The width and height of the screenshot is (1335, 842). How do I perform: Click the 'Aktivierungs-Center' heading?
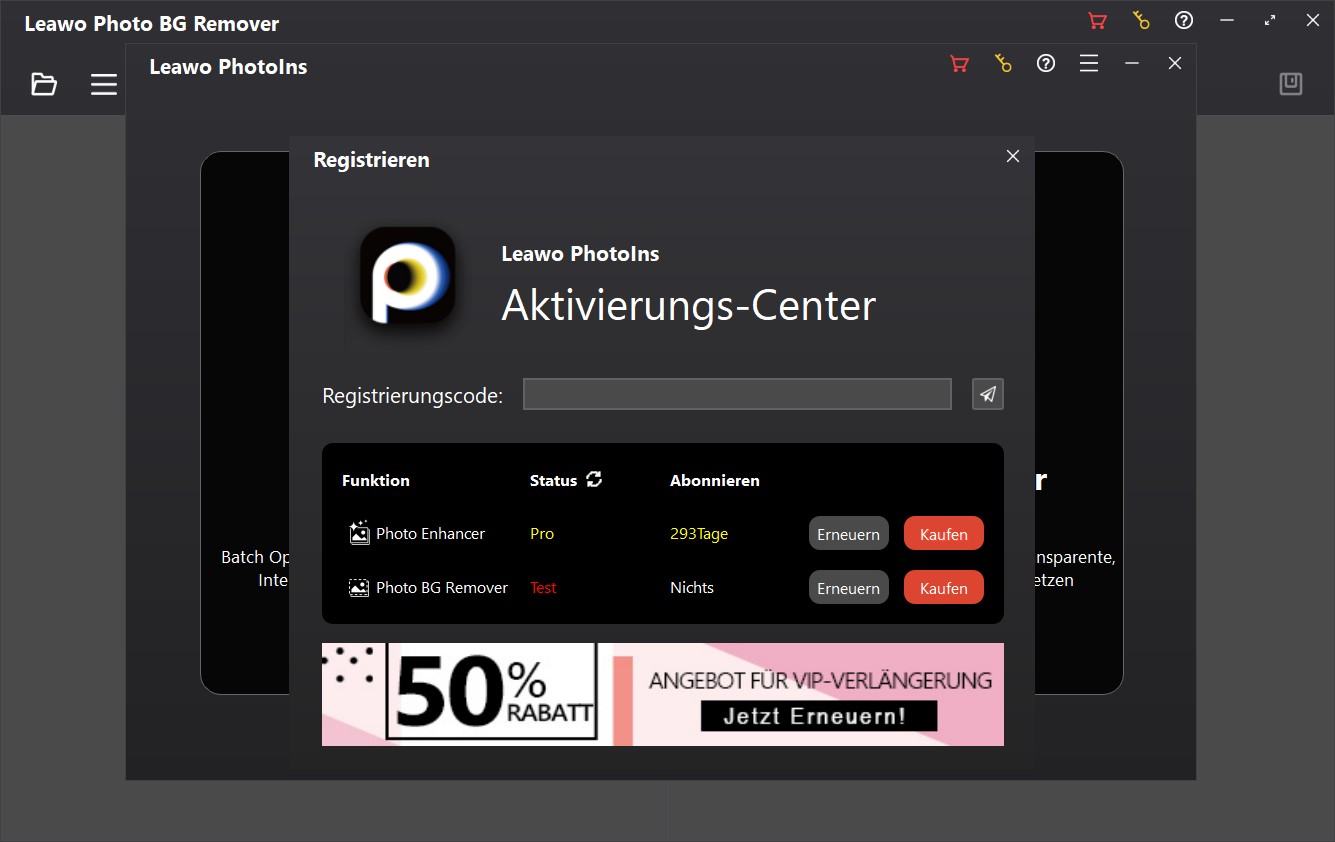[x=689, y=305]
